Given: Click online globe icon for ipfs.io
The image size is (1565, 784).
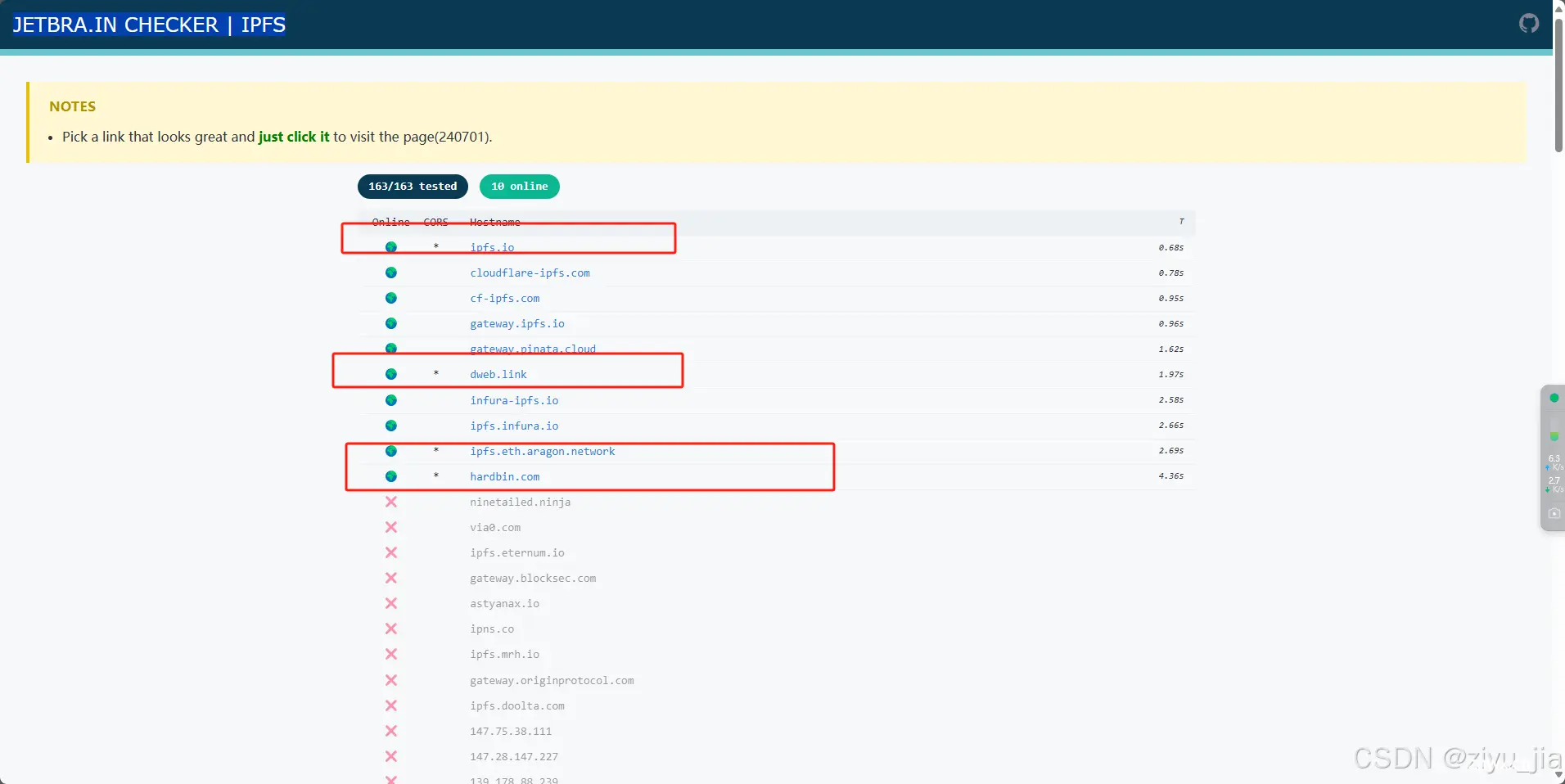Looking at the screenshot, I should pyautogui.click(x=391, y=247).
